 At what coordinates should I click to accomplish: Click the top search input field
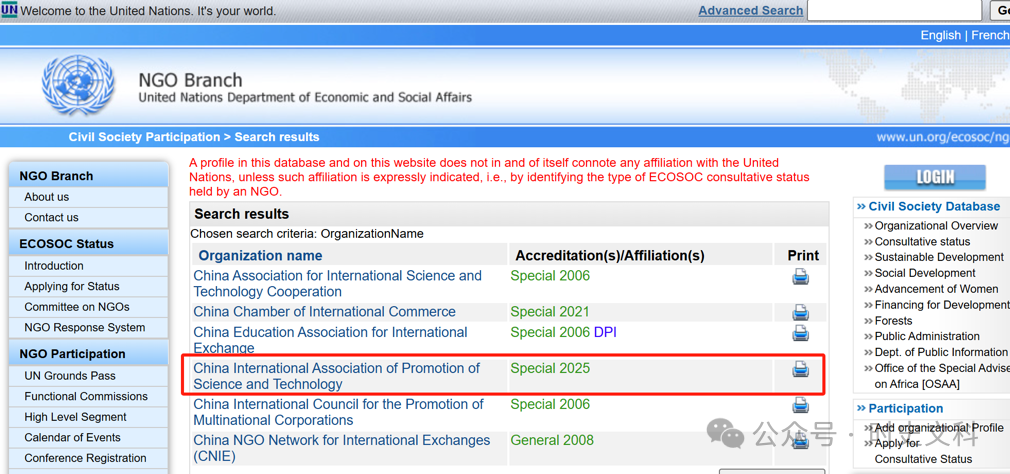coord(894,10)
